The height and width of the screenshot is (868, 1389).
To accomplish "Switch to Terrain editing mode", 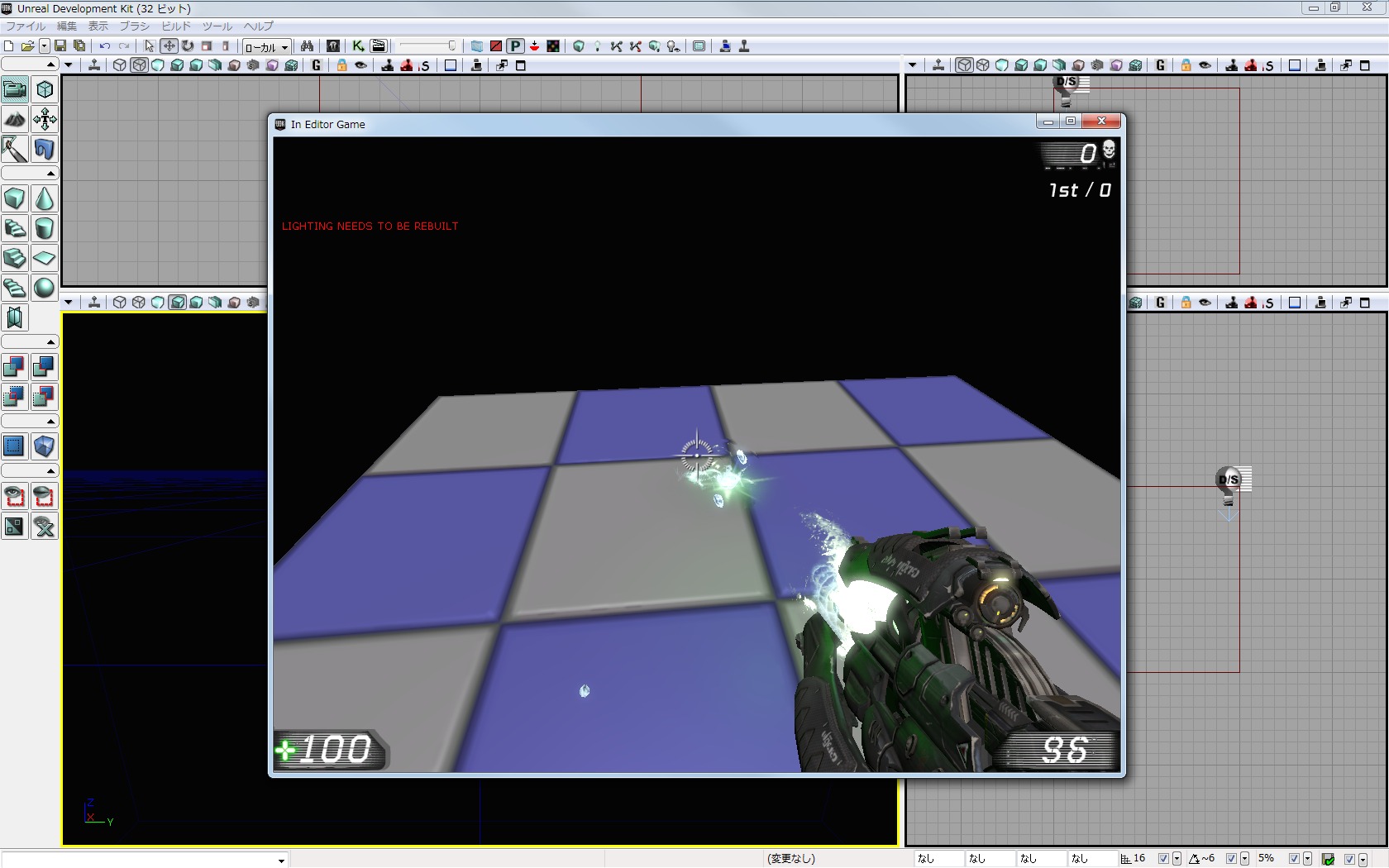I will (15, 119).
